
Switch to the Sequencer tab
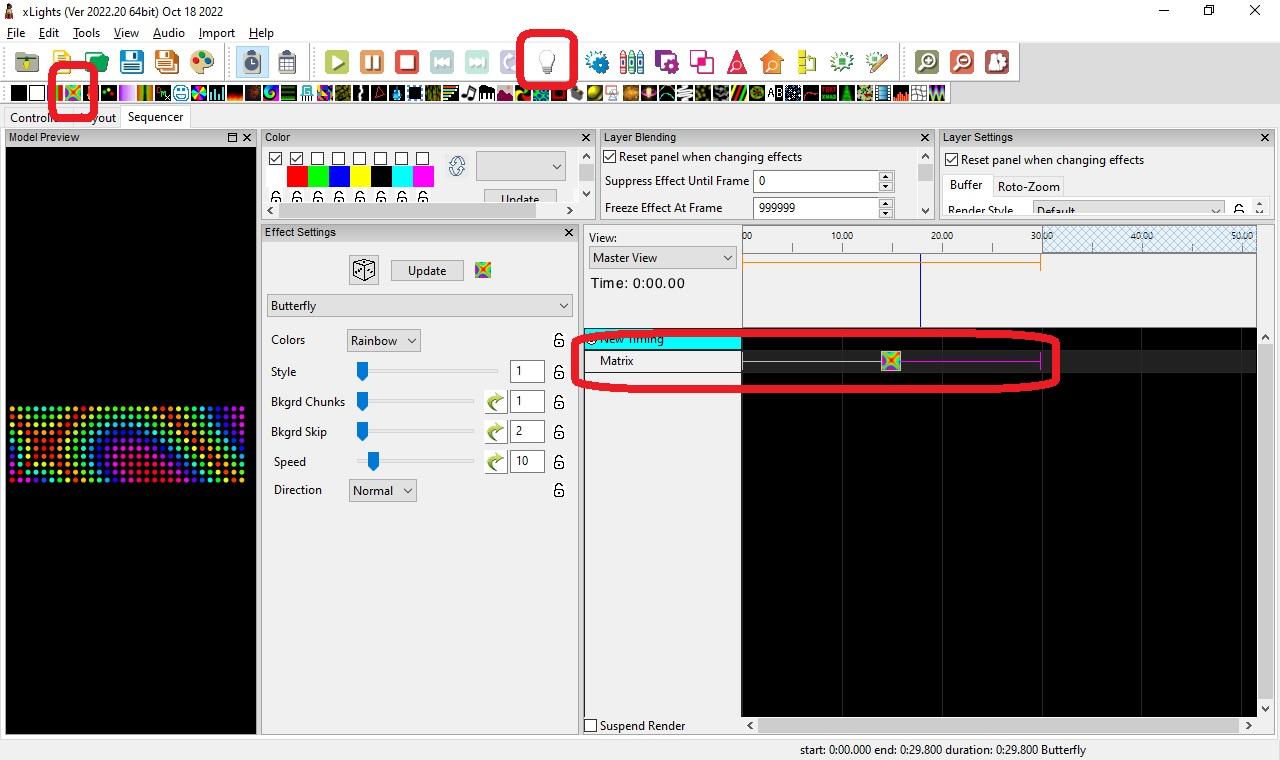[155, 117]
